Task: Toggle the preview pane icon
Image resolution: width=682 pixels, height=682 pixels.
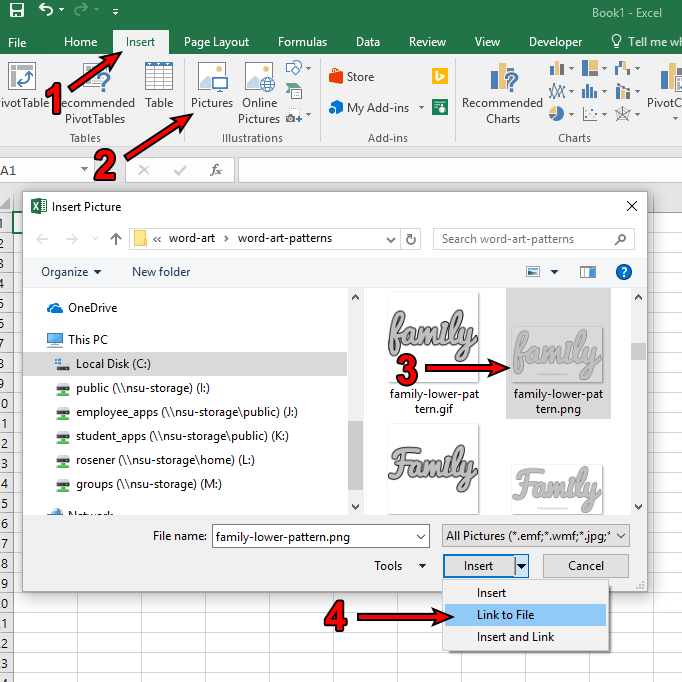Action: click(x=588, y=272)
